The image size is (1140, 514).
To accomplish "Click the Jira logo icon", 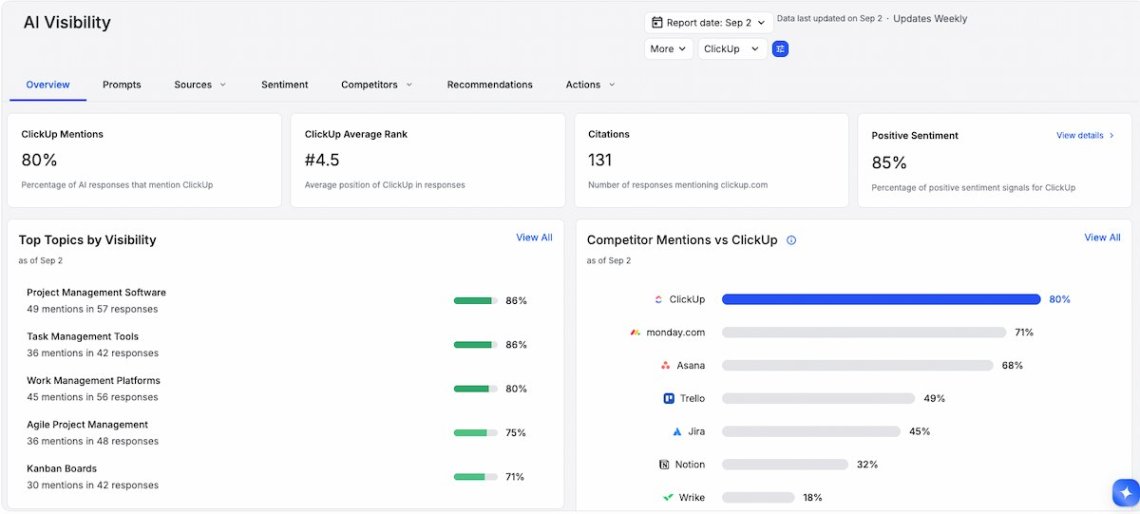I will coord(677,431).
